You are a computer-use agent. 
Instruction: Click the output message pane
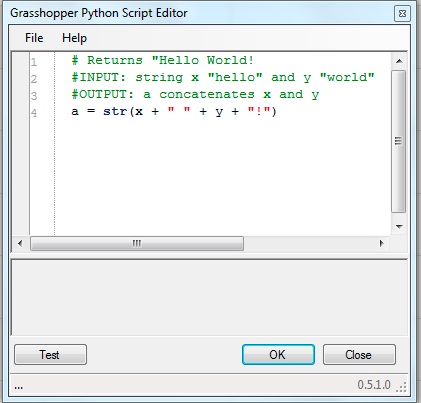click(x=209, y=298)
